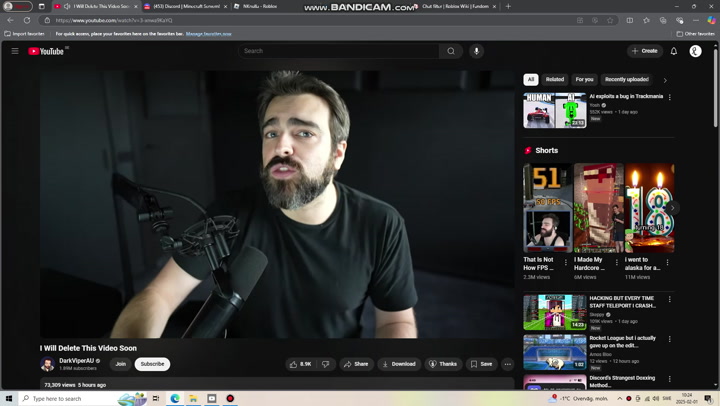Open Edge settings and more menu

pos(696,20)
